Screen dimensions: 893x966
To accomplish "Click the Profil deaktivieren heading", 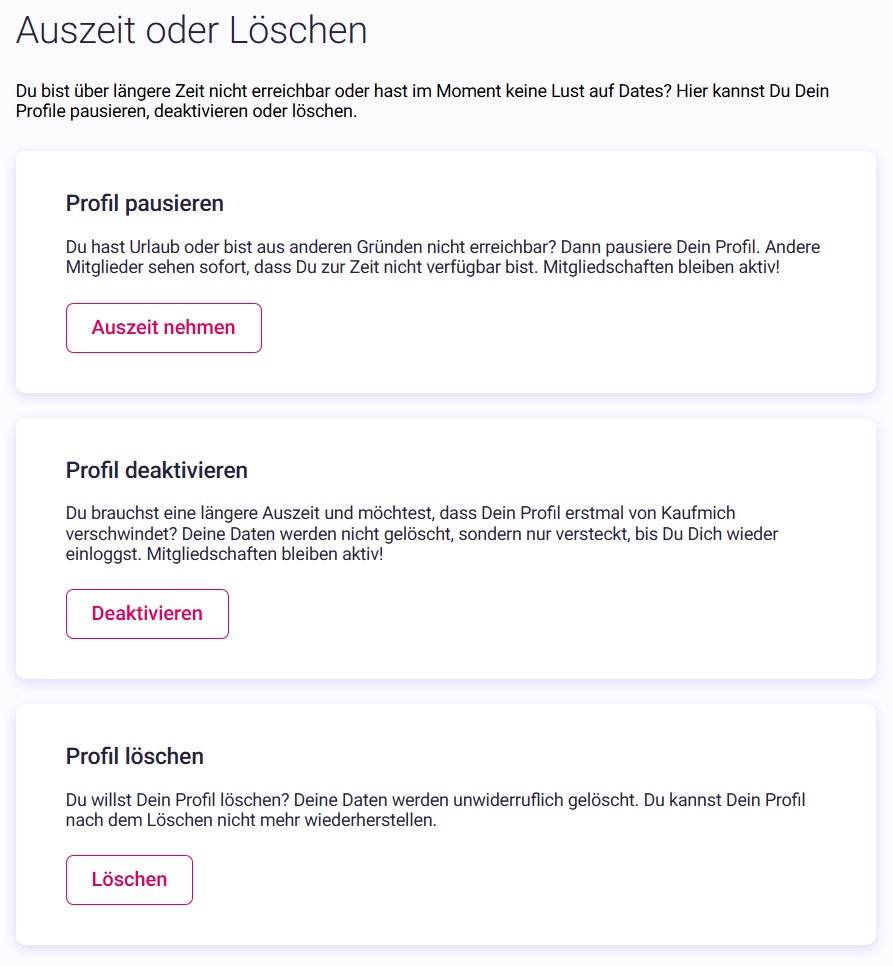I will coord(156,470).
